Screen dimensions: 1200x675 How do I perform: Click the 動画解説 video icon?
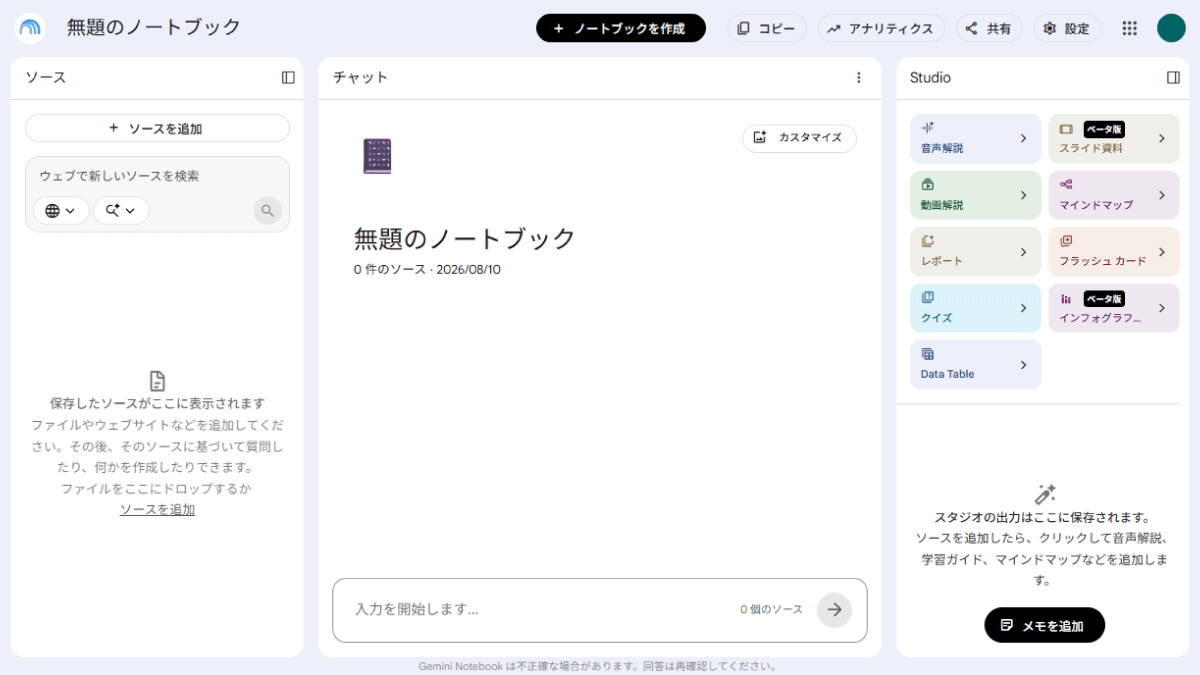[927, 184]
